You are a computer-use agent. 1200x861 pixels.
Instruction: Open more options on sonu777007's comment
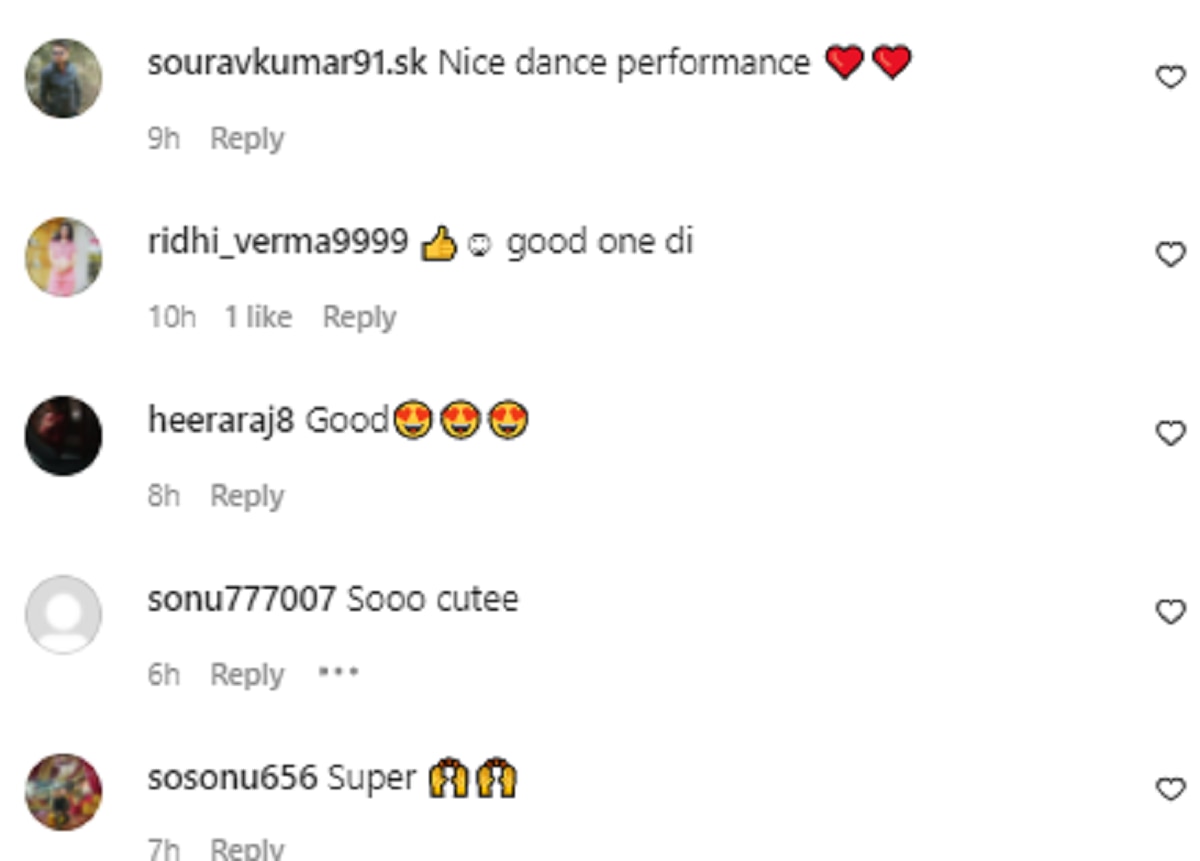(x=338, y=673)
